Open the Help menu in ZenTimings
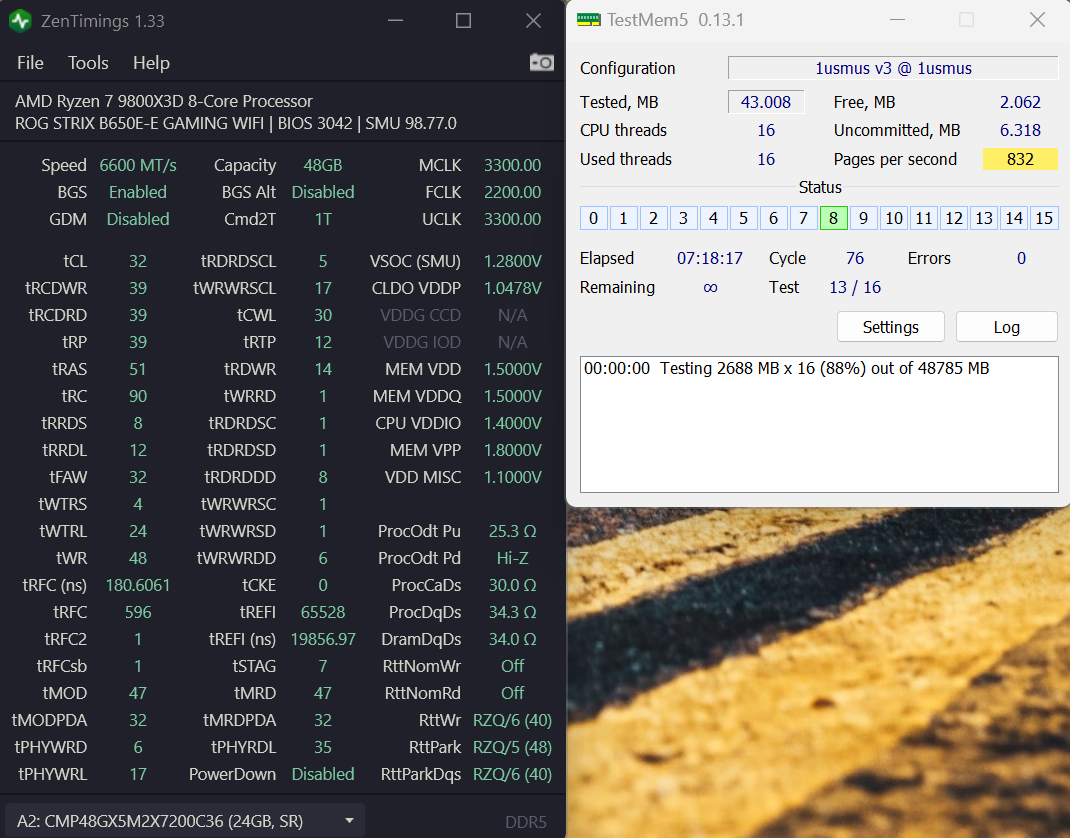1070x838 pixels. click(151, 63)
